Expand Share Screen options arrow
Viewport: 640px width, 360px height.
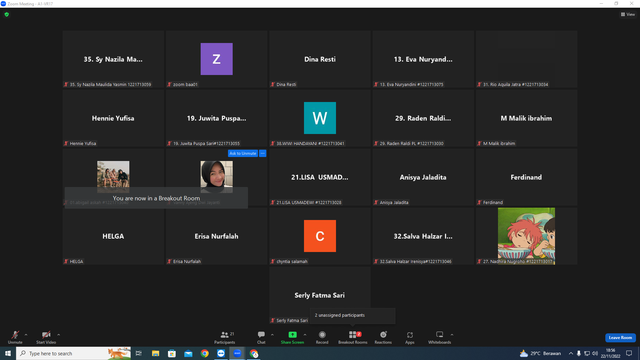click(305, 335)
